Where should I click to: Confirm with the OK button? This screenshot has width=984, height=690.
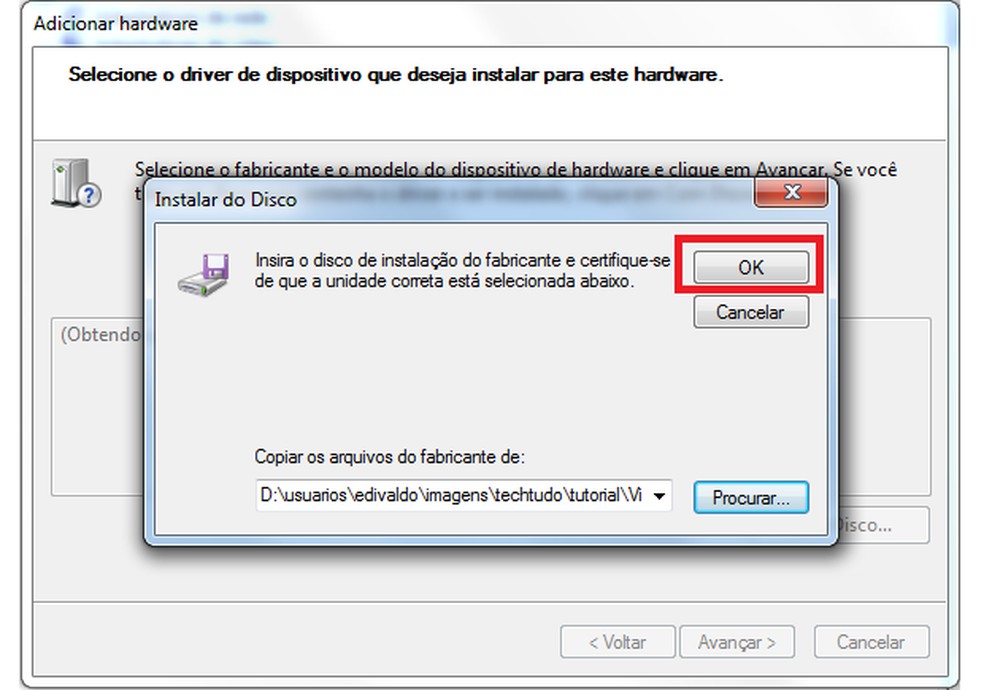(x=751, y=267)
